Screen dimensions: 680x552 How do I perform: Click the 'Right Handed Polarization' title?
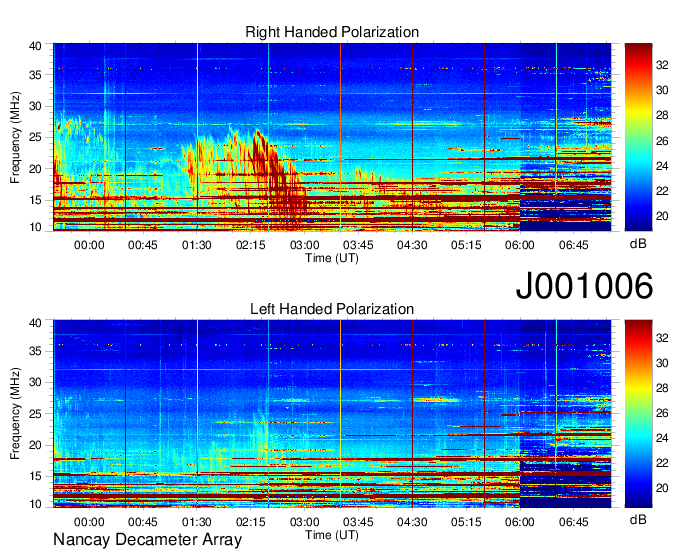point(332,32)
